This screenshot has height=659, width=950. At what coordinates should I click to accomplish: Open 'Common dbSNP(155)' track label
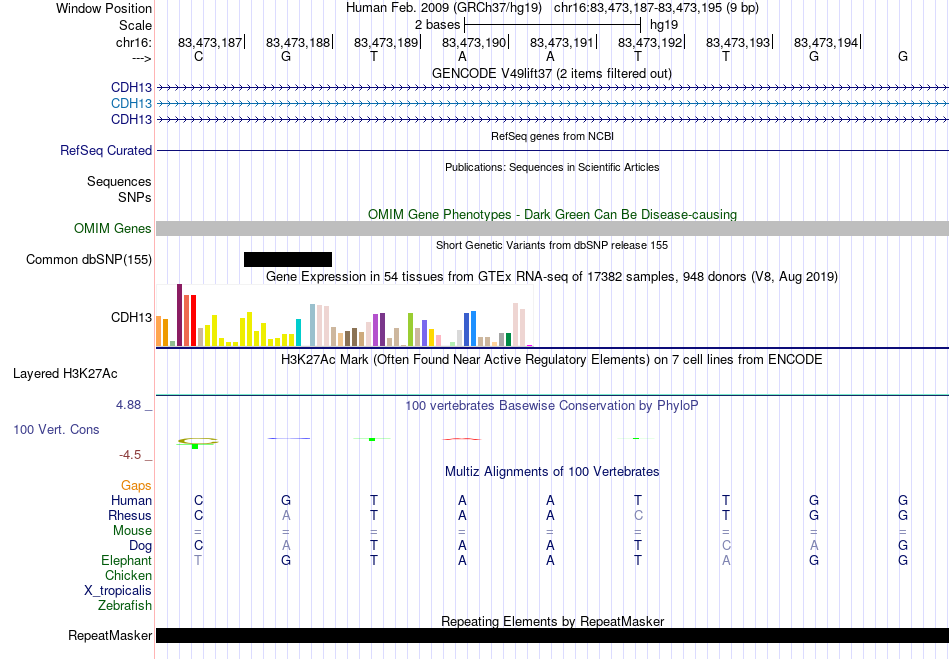coord(89,259)
